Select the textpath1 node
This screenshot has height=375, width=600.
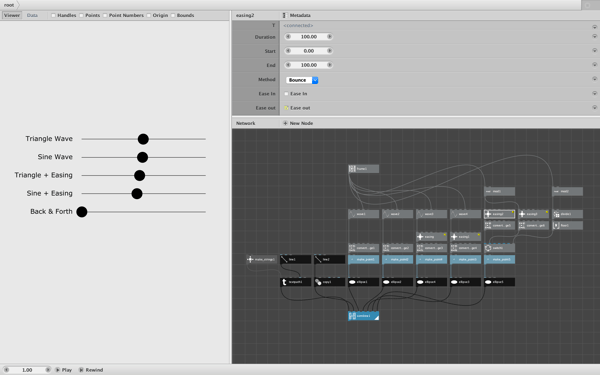coord(295,282)
